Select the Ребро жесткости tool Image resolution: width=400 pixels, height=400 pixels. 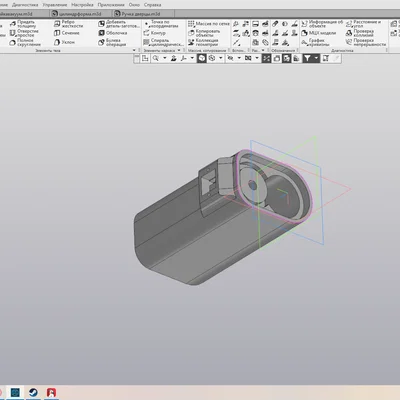coord(68,24)
